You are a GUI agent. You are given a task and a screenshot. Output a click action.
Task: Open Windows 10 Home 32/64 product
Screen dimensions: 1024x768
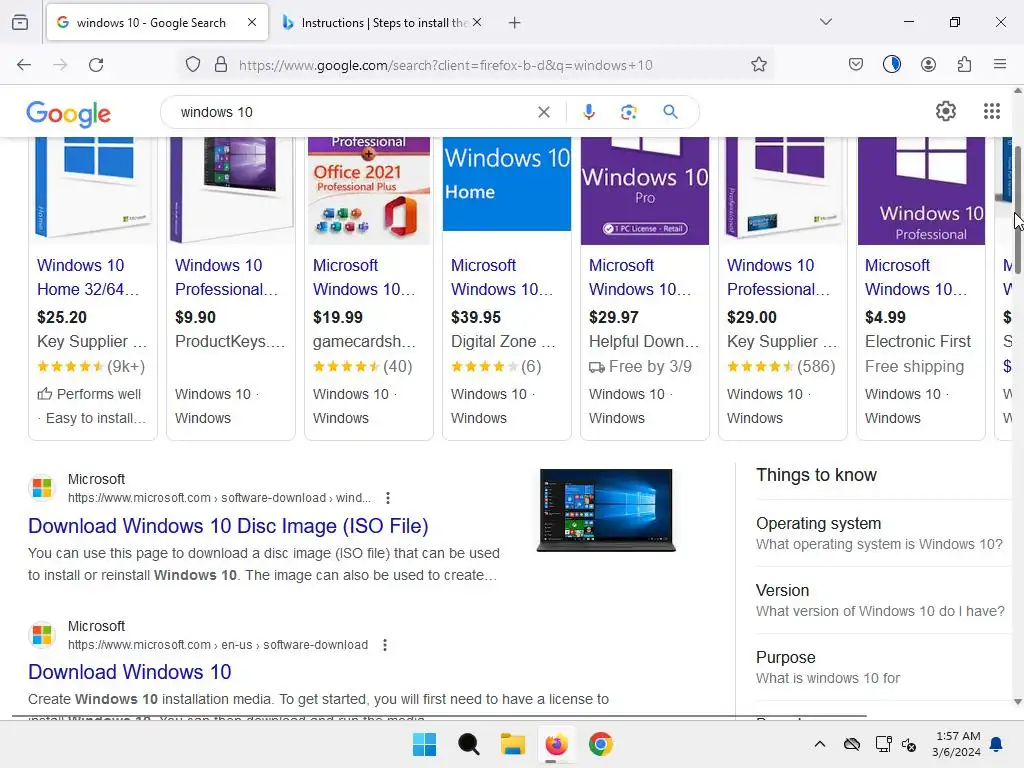coord(88,278)
